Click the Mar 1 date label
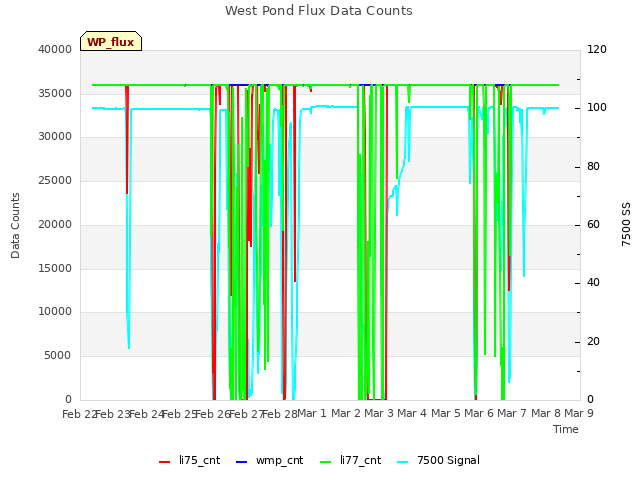The image size is (640, 480). click(x=312, y=413)
